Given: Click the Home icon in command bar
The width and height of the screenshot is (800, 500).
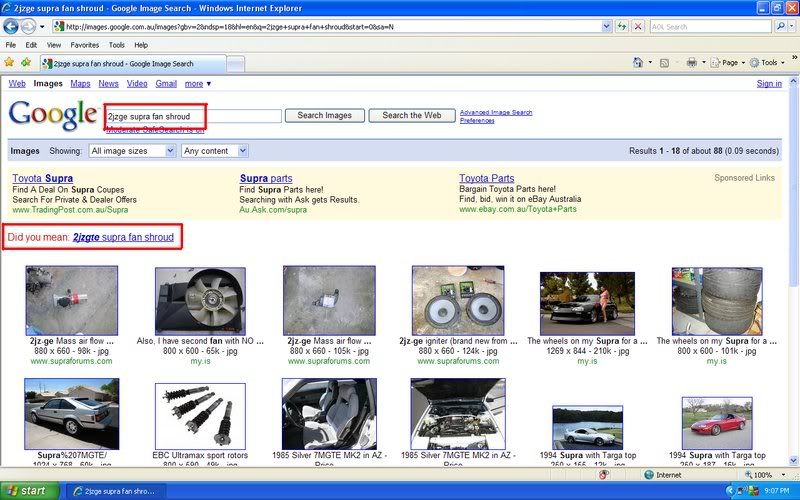Looking at the screenshot, I should pos(638,62).
